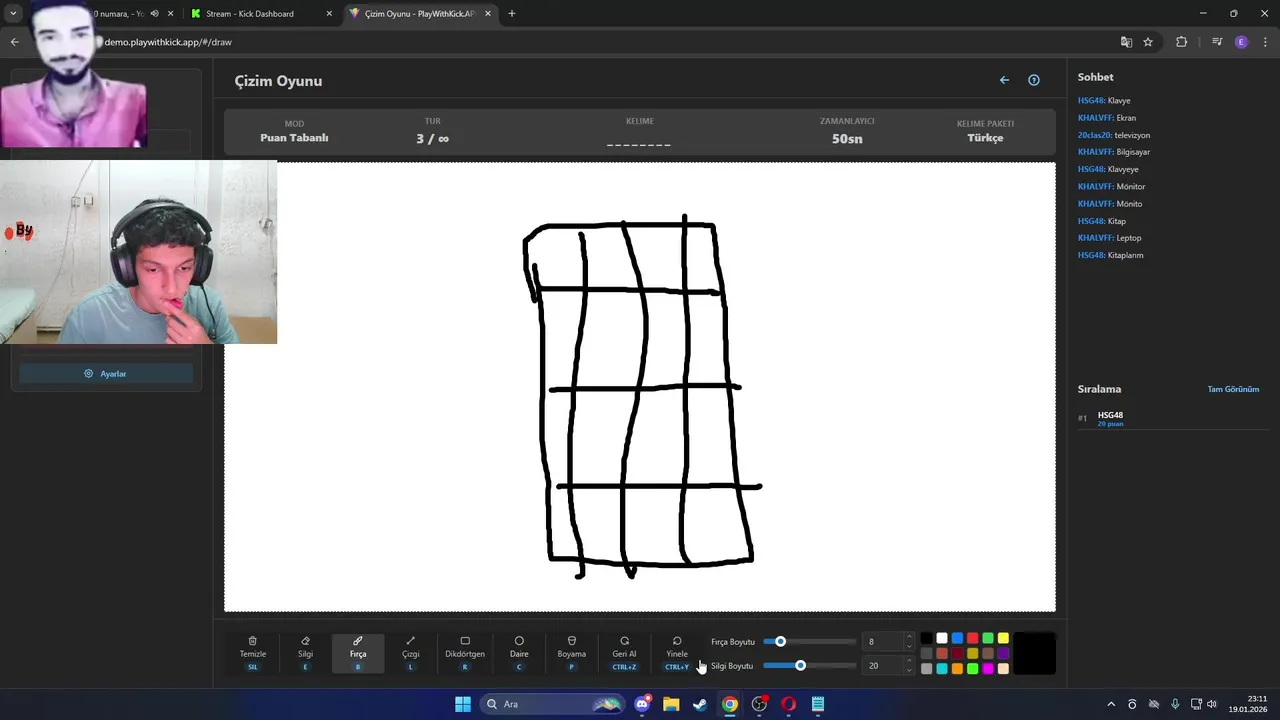Image resolution: width=1280 pixels, height=720 pixels.
Task: Click the back arrow in Çizim Oyunu header
Action: pyautogui.click(x=1004, y=80)
